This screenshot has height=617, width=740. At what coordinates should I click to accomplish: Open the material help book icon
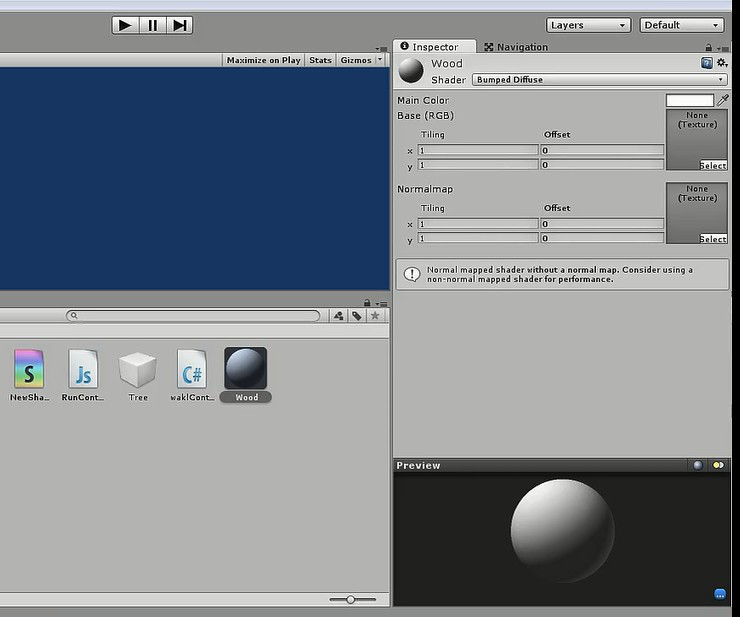(707, 63)
